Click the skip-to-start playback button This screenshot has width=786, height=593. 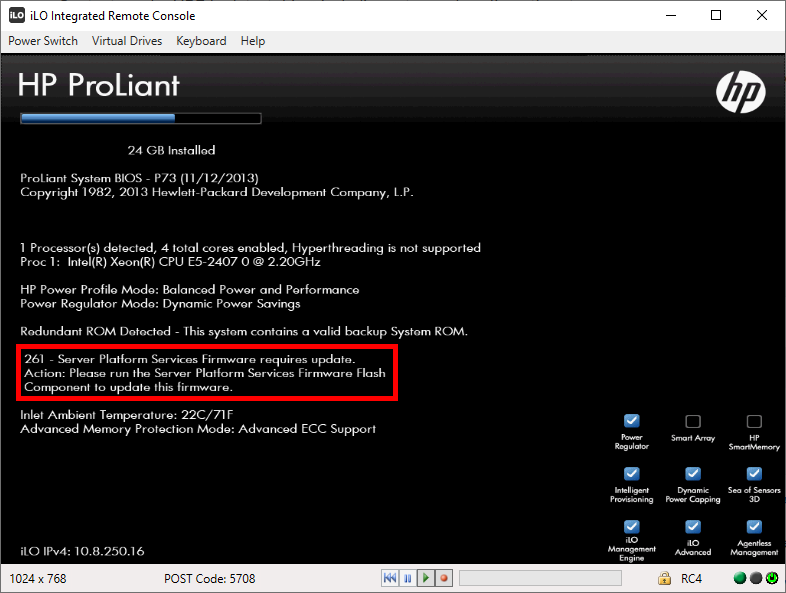click(390, 578)
